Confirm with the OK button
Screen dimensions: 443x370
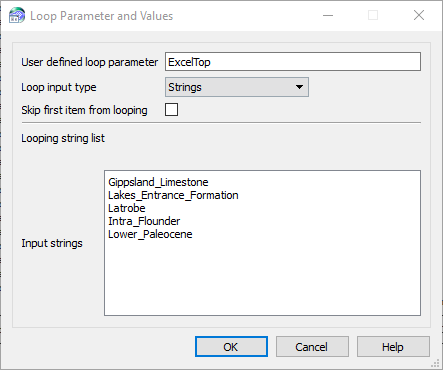point(231,347)
